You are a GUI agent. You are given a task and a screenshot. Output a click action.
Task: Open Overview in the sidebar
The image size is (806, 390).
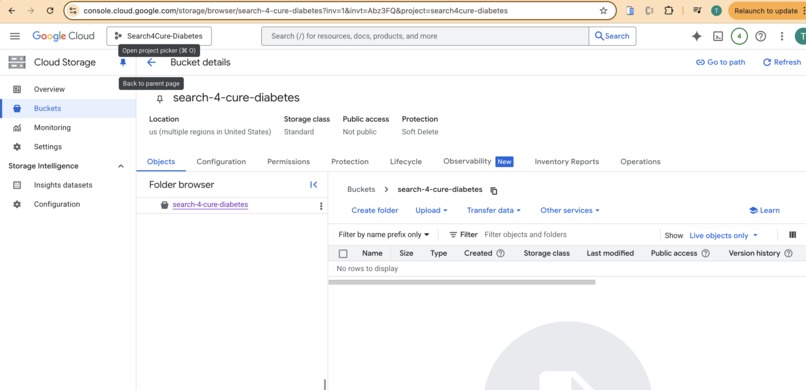(x=68, y=89)
